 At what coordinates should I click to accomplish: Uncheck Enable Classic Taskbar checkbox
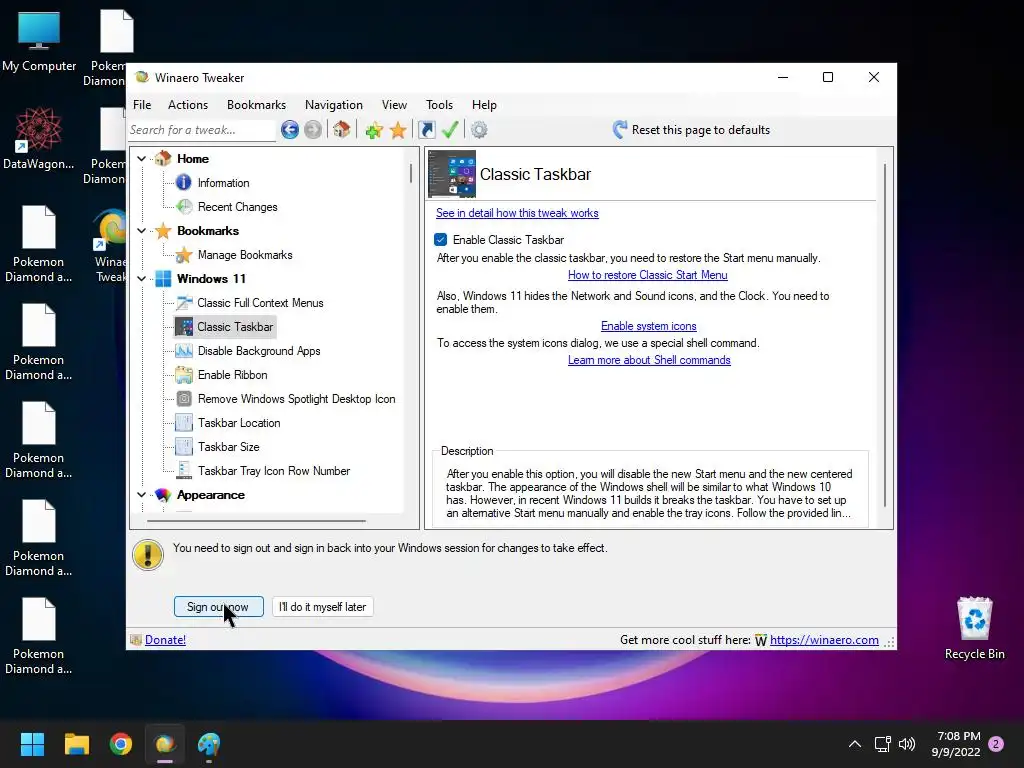tap(441, 240)
